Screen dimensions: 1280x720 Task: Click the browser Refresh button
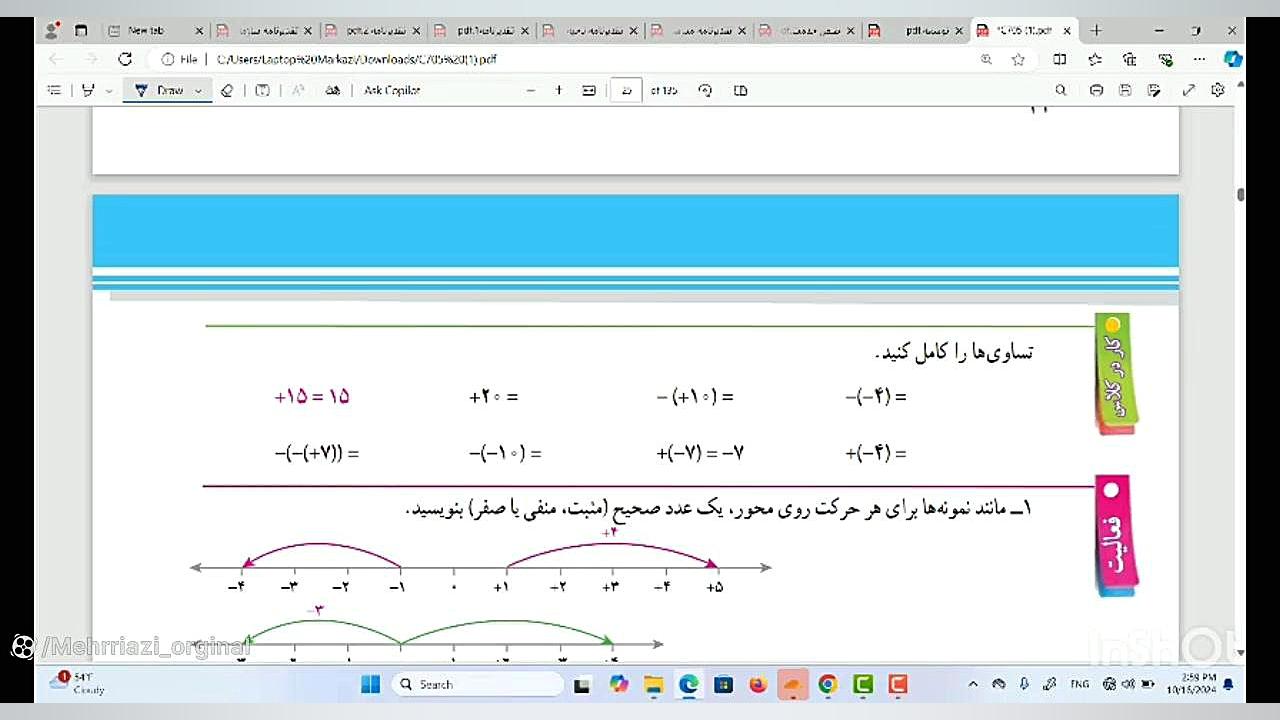coord(125,59)
